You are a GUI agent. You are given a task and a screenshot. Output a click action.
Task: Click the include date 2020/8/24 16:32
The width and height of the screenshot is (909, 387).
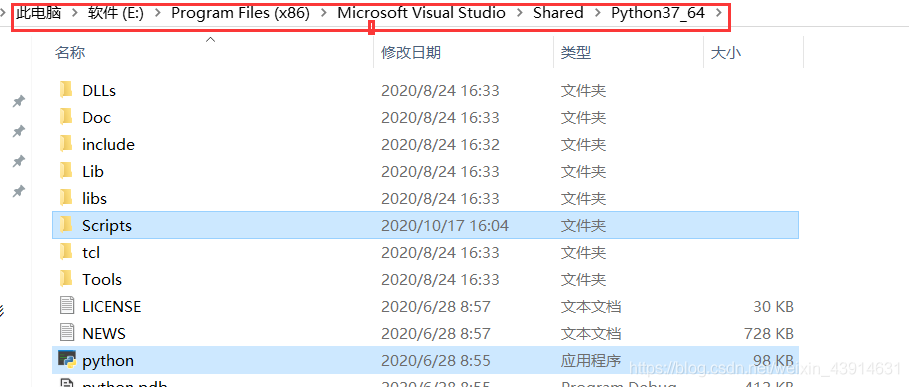click(440, 144)
